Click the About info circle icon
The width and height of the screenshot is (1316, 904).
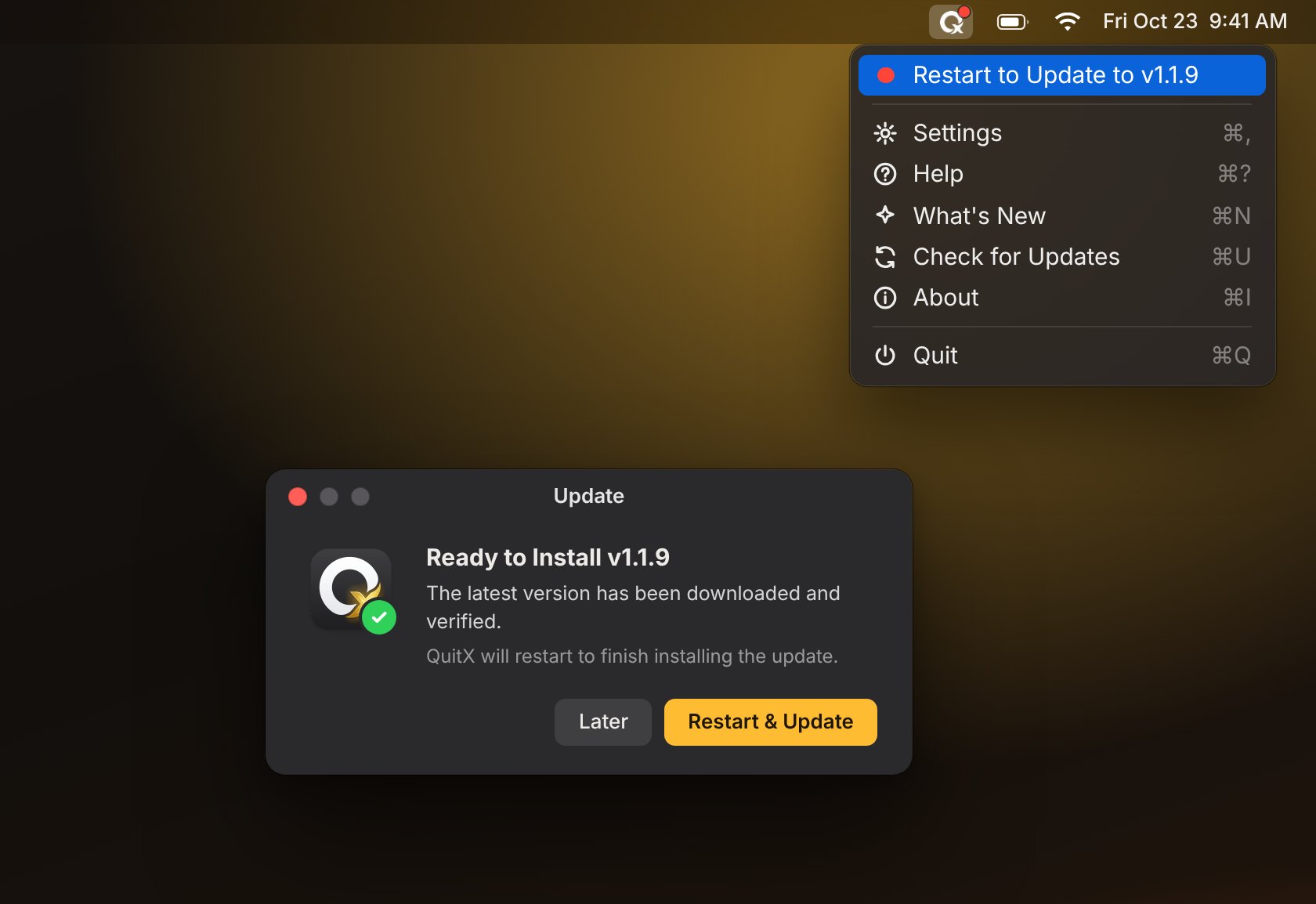(885, 298)
